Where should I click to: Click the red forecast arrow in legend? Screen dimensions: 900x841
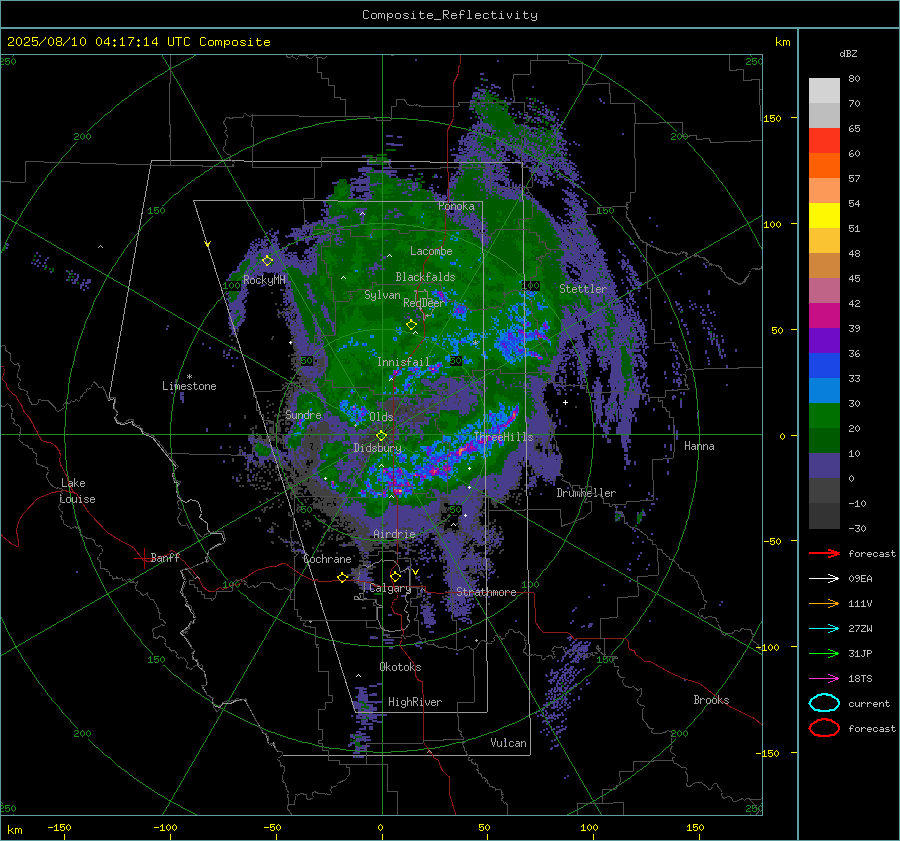(x=824, y=553)
